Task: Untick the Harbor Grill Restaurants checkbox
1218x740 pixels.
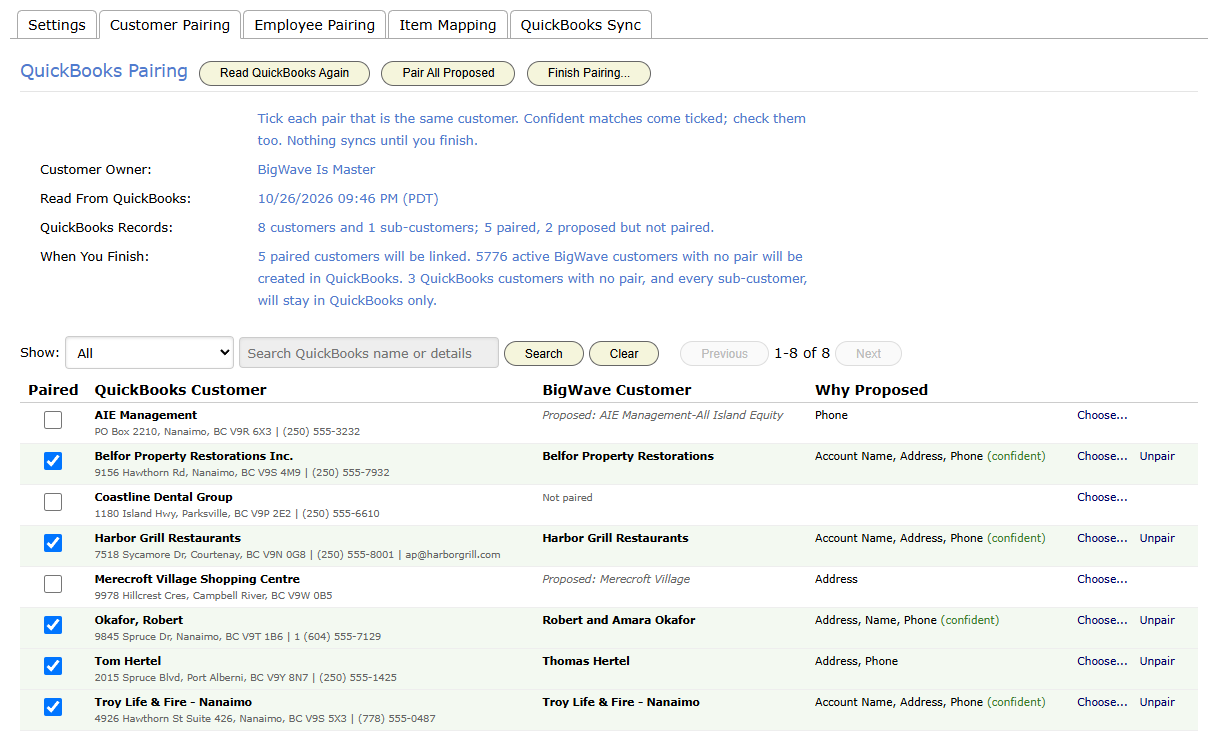Action: pyautogui.click(x=53, y=543)
